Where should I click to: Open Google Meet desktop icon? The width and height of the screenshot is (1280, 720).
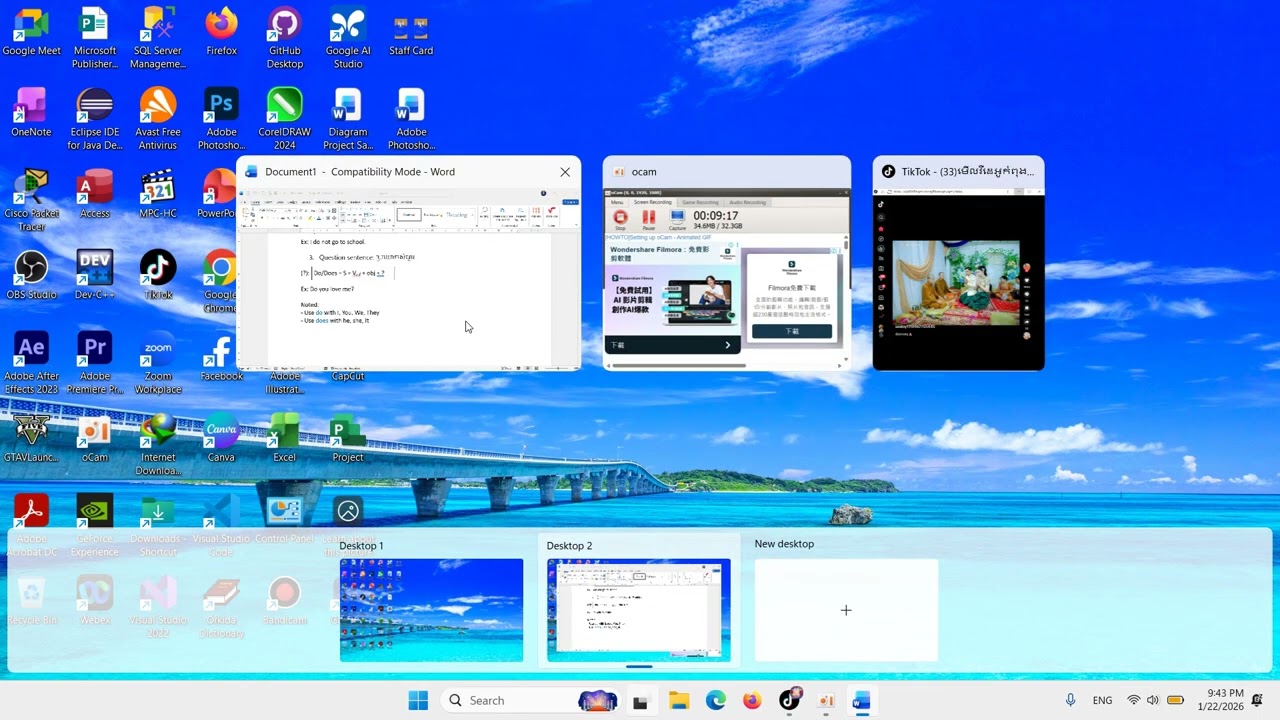pos(31,32)
